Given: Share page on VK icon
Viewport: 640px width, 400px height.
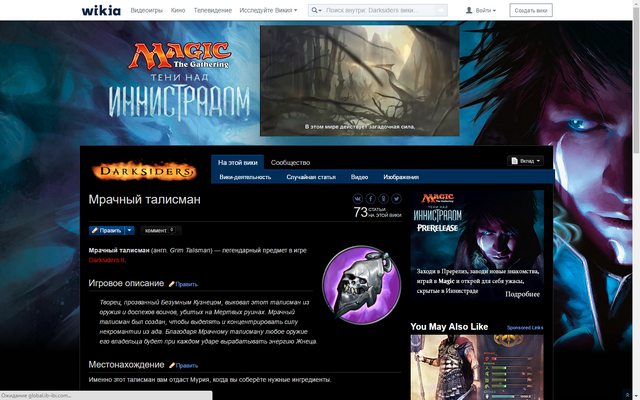Looking at the screenshot, I should pyautogui.click(x=358, y=199).
